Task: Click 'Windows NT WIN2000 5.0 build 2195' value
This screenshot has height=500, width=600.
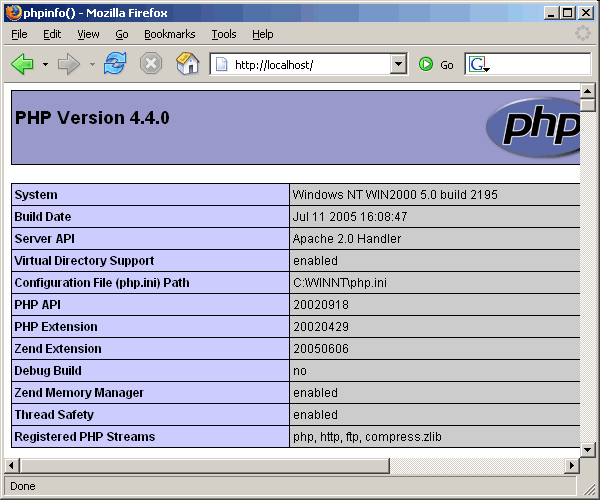Action: 395,195
